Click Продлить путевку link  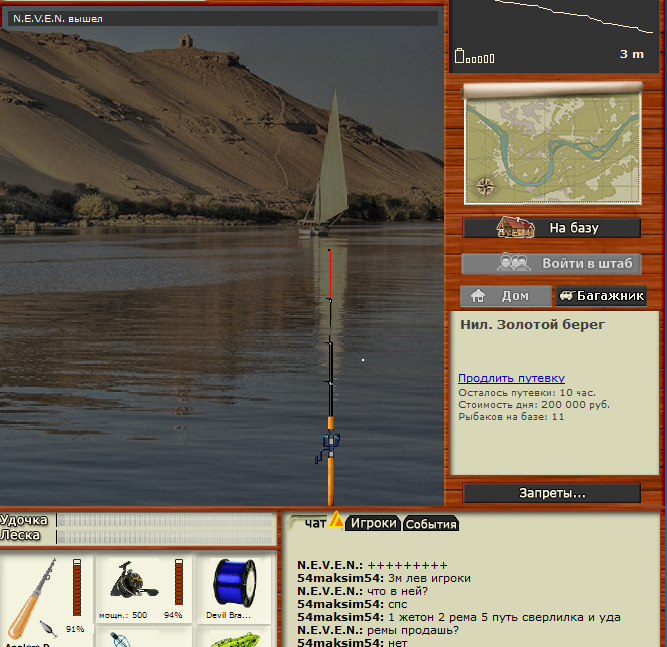[x=511, y=378]
